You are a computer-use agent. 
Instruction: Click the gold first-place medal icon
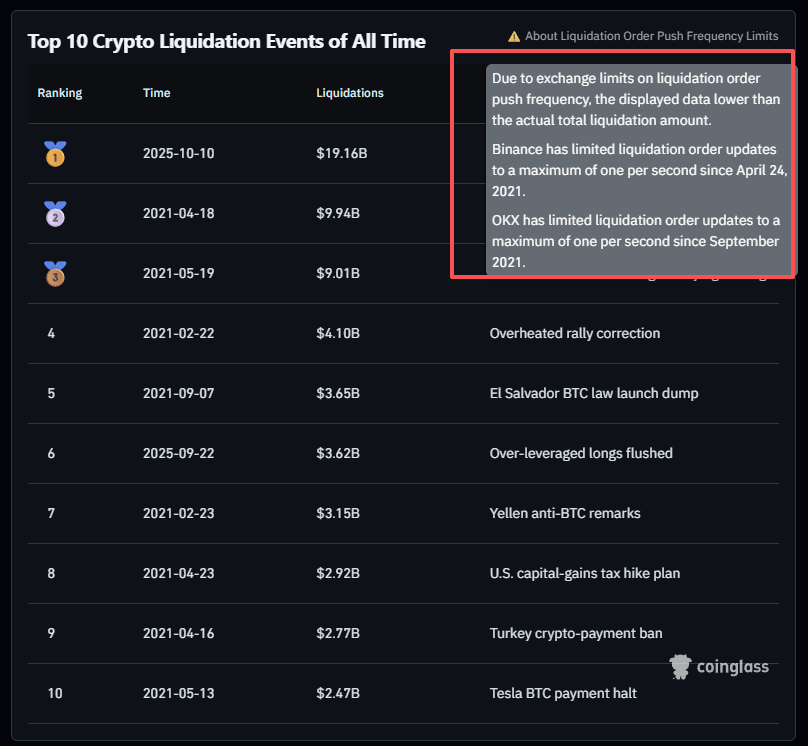coord(55,154)
